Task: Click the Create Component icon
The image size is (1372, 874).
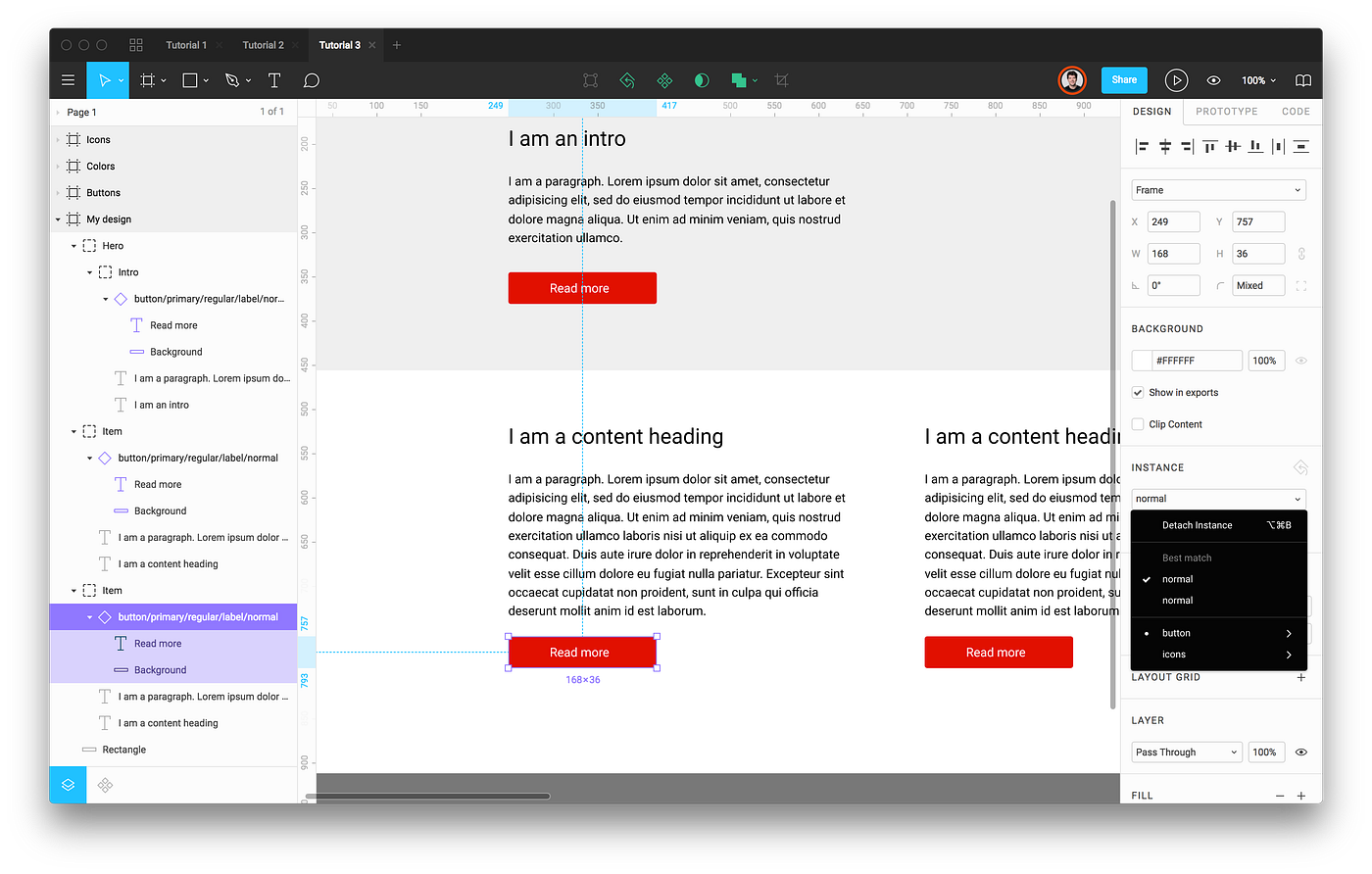Action: coord(664,80)
